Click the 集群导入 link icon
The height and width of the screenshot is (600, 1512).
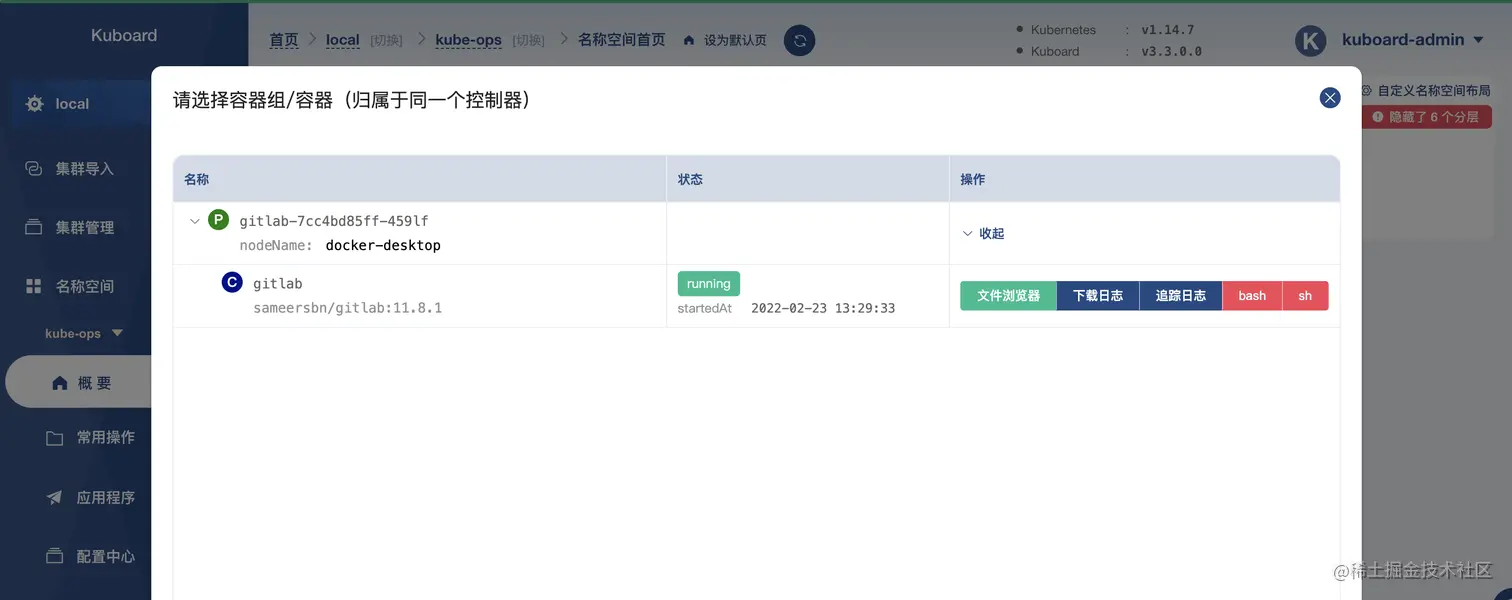[x=34, y=169]
